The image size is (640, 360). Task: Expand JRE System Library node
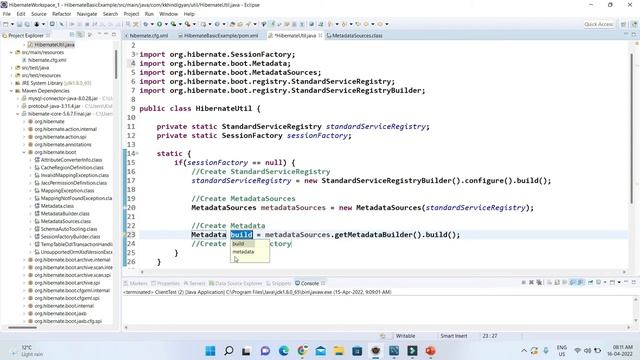point(11,83)
